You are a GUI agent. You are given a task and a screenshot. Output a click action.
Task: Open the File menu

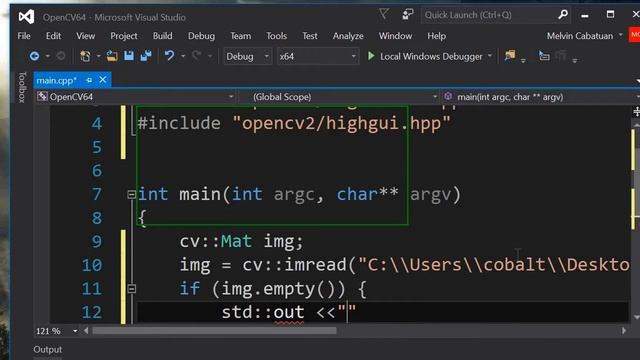coord(24,36)
